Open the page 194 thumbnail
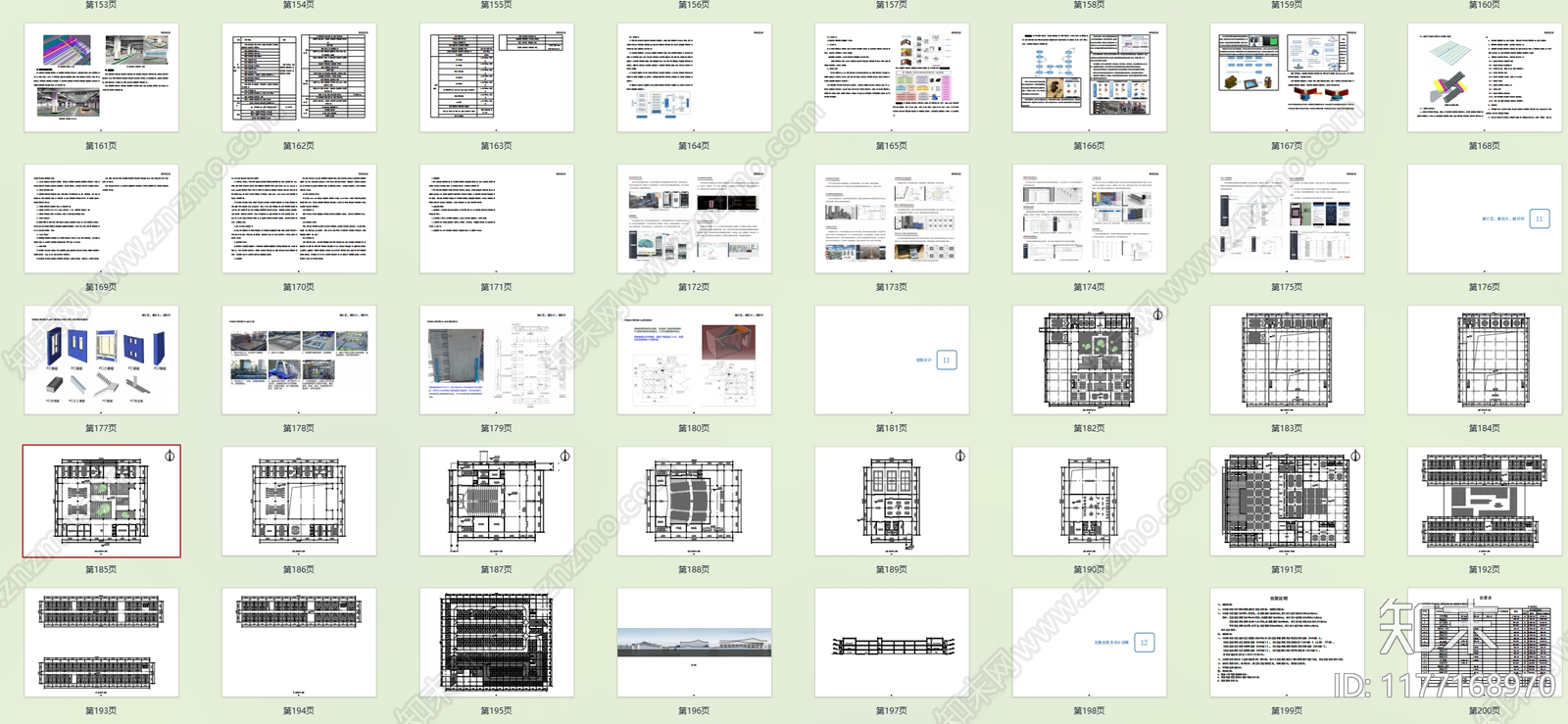1568x724 pixels. 299,643
